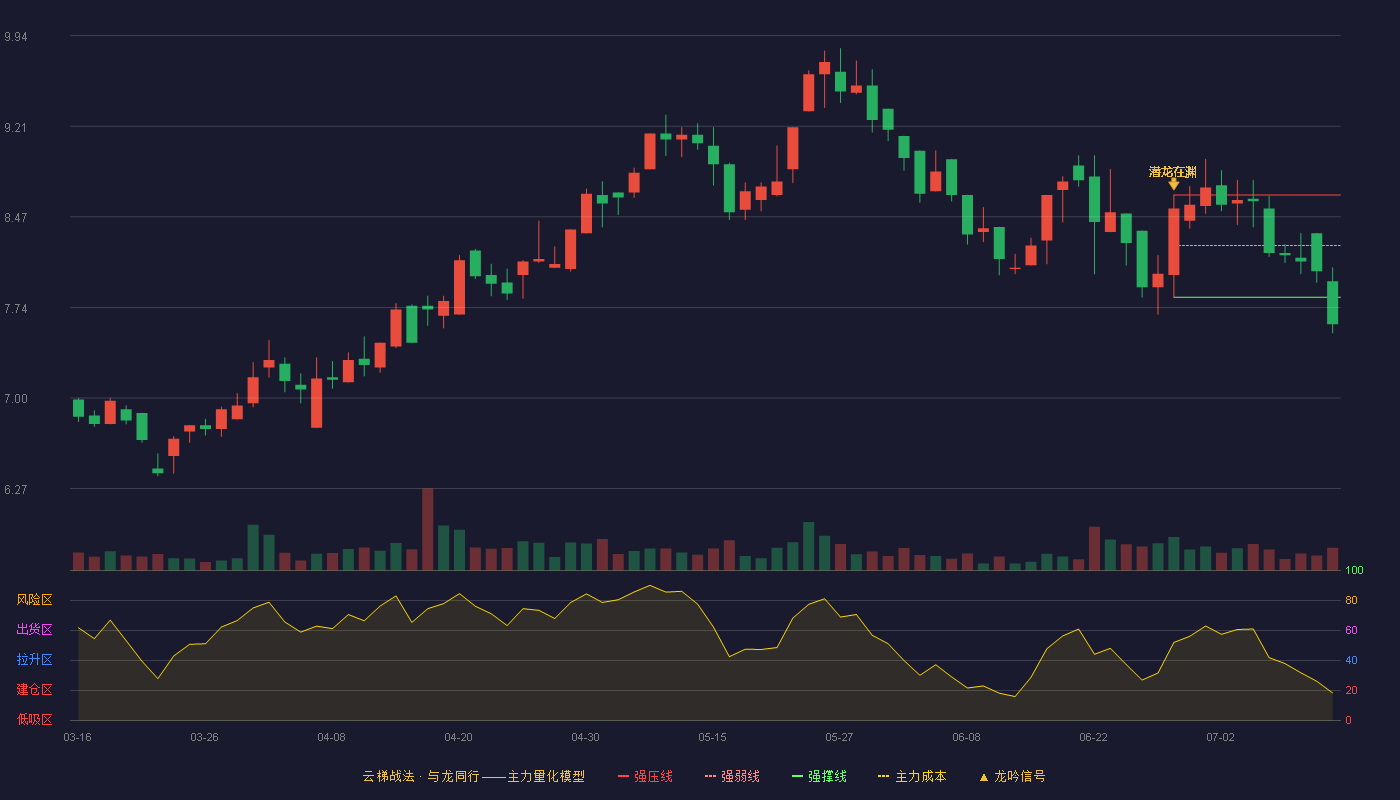This screenshot has height=800, width=1400.
Task: Click the 05-15 date label
Action: pyautogui.click(x=712, y=737)
